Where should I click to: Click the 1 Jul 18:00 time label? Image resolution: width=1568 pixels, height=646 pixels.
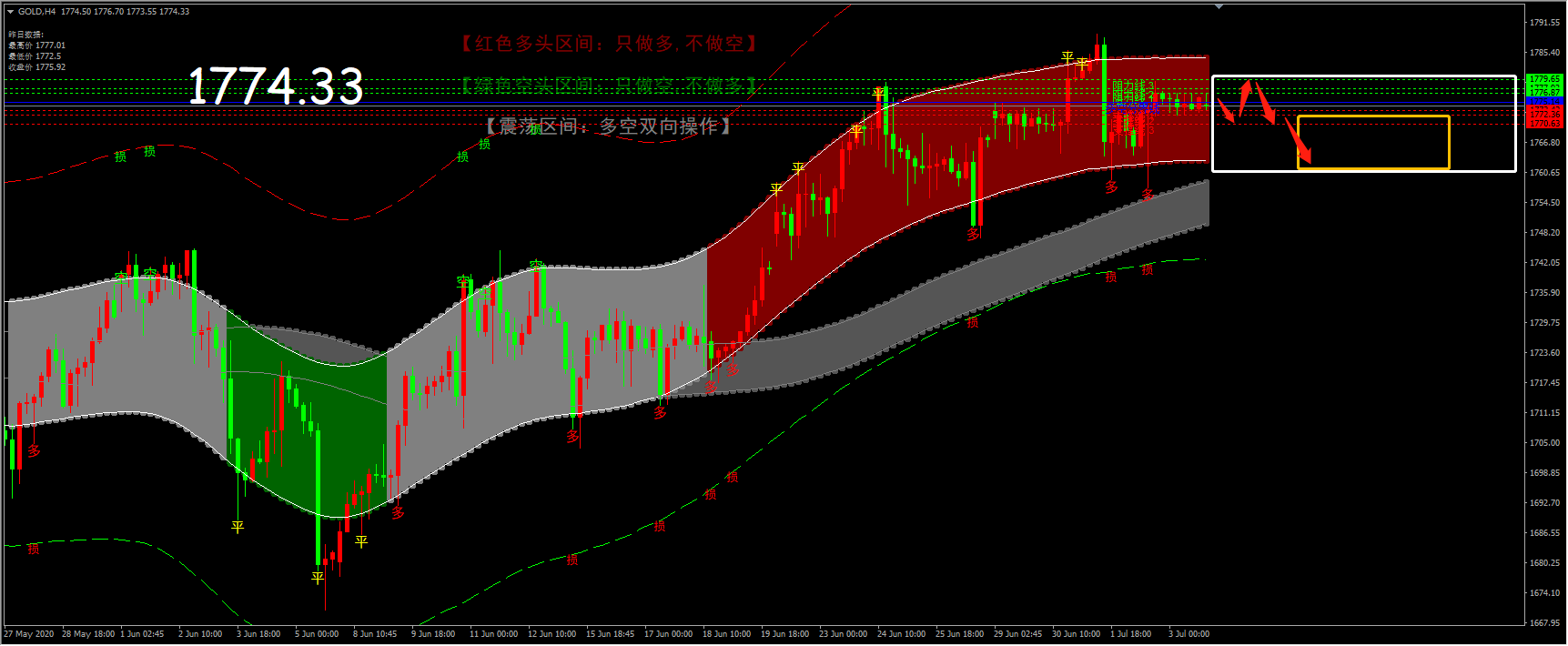pyautogui.click(x=1131, y=634)
